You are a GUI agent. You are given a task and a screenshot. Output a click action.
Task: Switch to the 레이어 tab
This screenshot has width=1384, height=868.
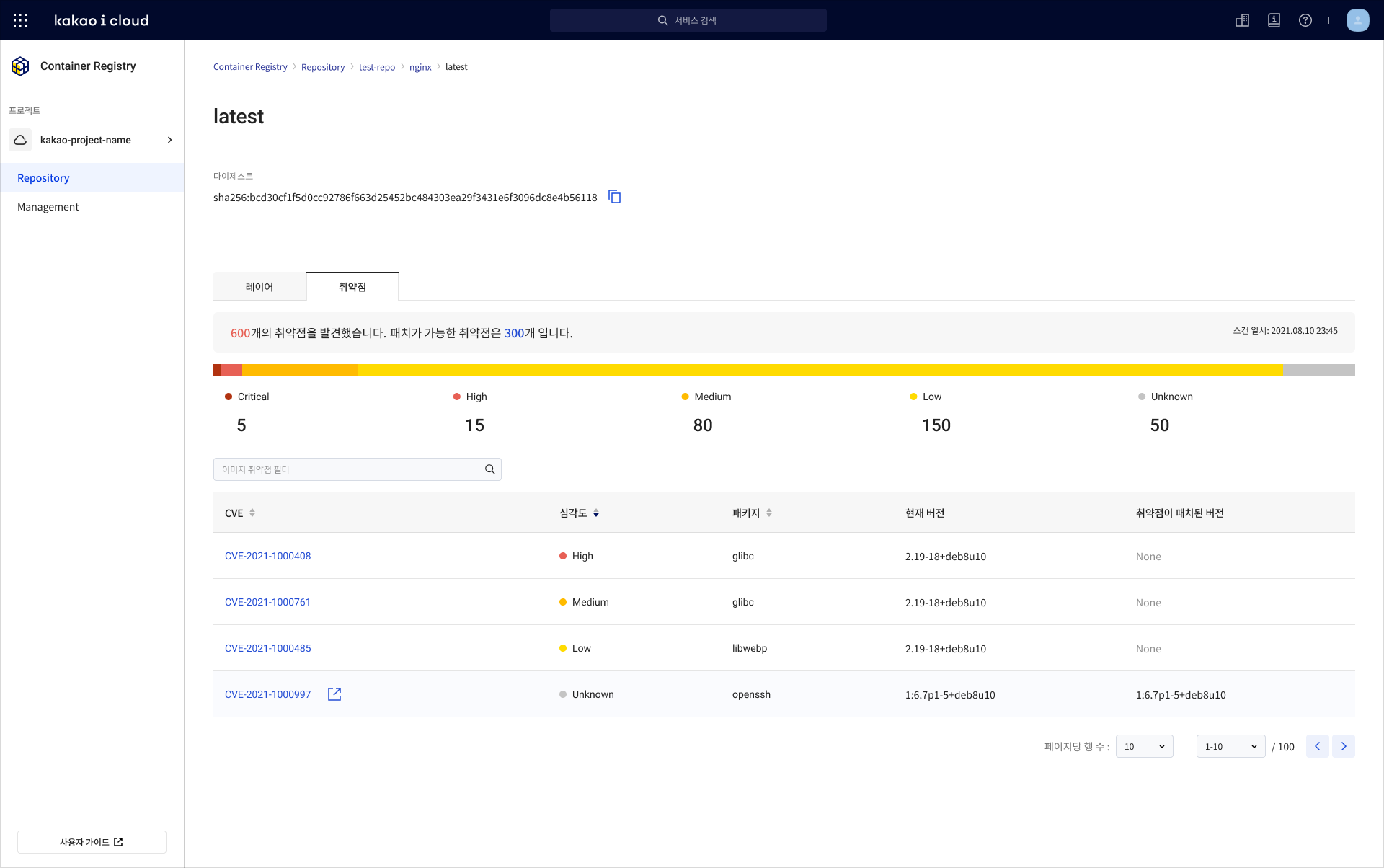[x=259, y=286]
